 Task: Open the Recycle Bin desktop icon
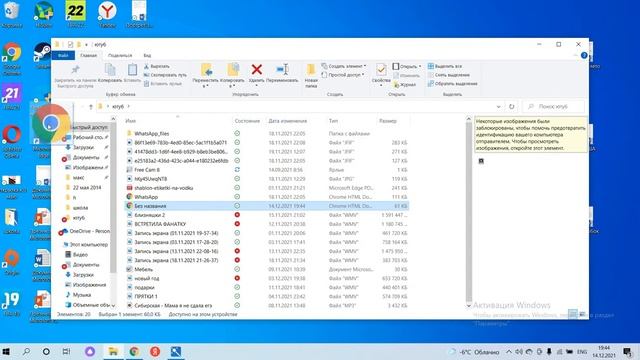tap(12, 14)
